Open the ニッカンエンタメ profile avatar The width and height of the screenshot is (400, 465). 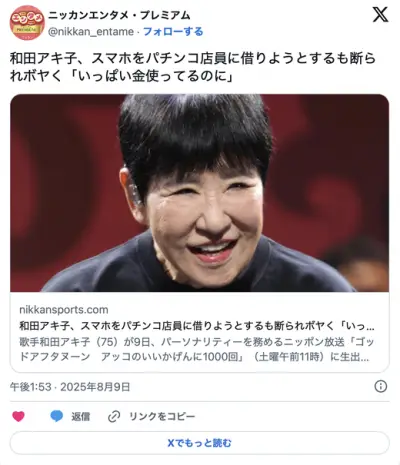point(27,23)
